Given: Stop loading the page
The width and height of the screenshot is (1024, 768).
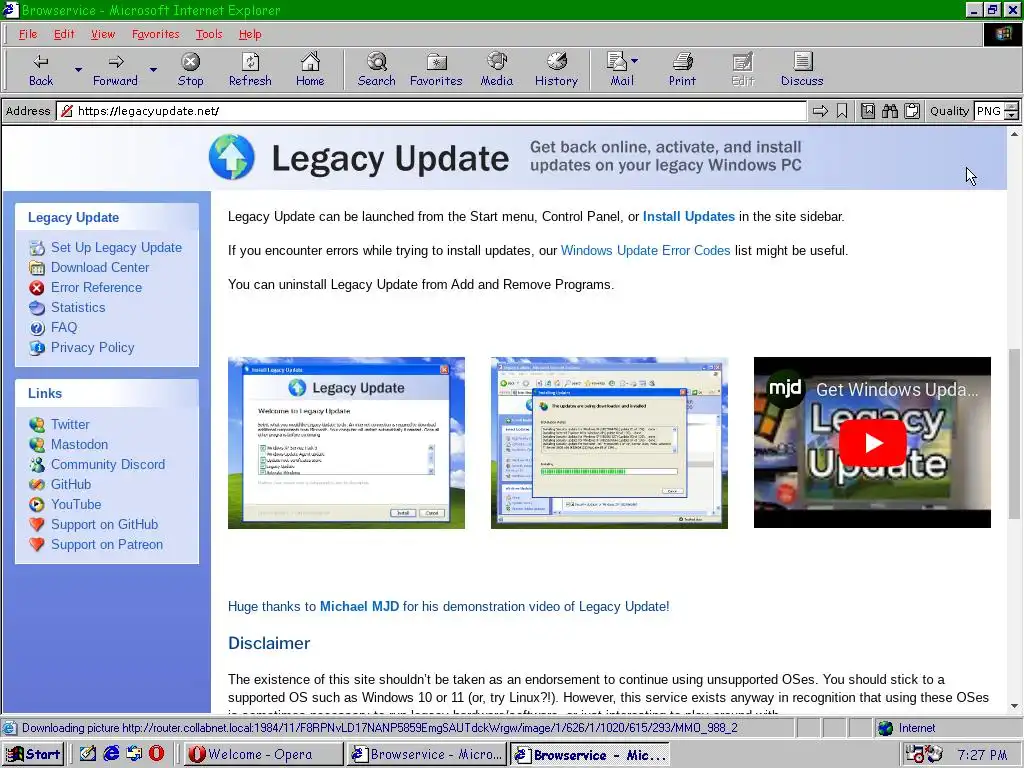Looking at the screenshot, I should 190,70.
